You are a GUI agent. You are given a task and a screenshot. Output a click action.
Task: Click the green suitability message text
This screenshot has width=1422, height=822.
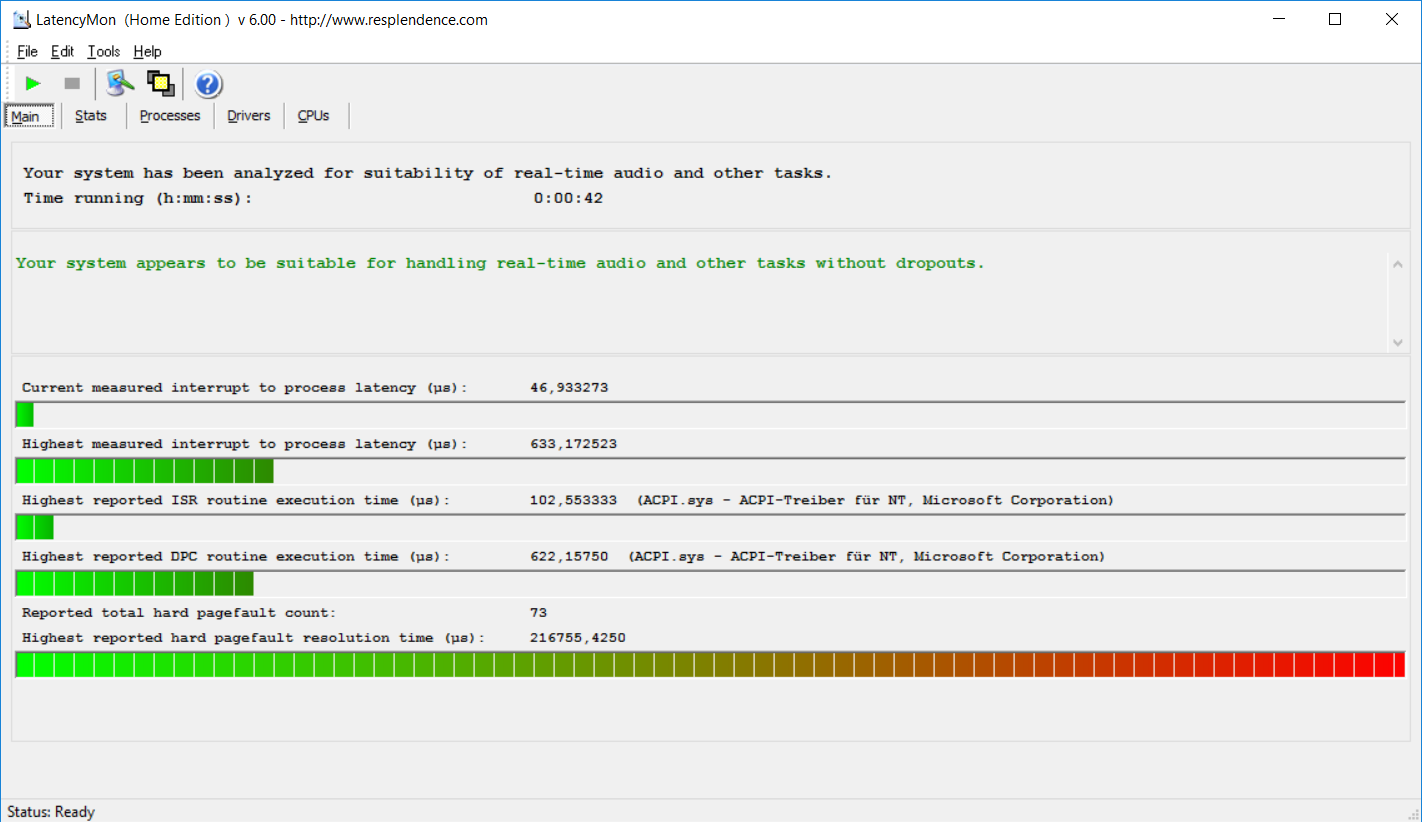click(x=500, y=264)
